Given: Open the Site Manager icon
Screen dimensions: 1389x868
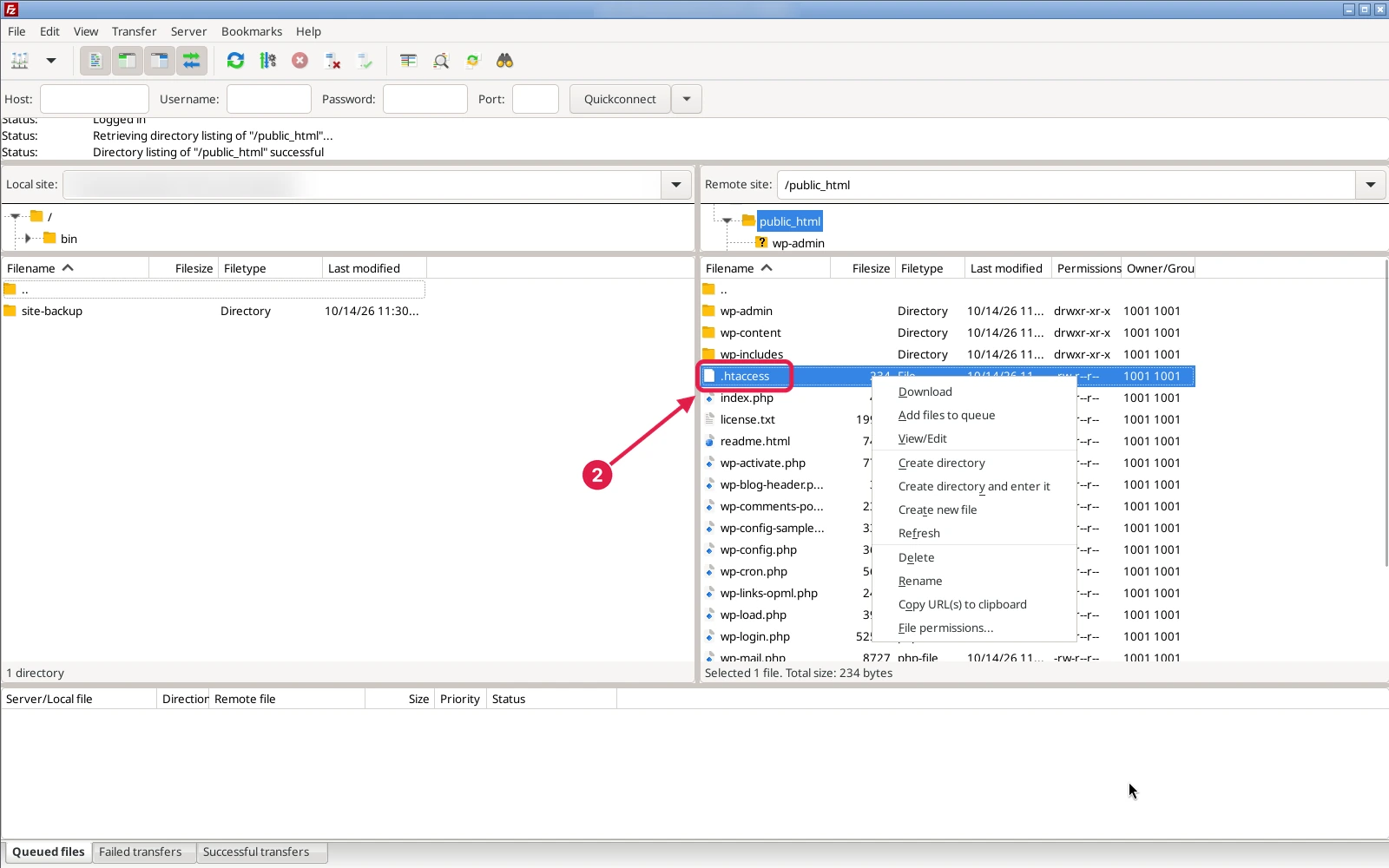Looking at the screenshot, I should click(19, 61).
